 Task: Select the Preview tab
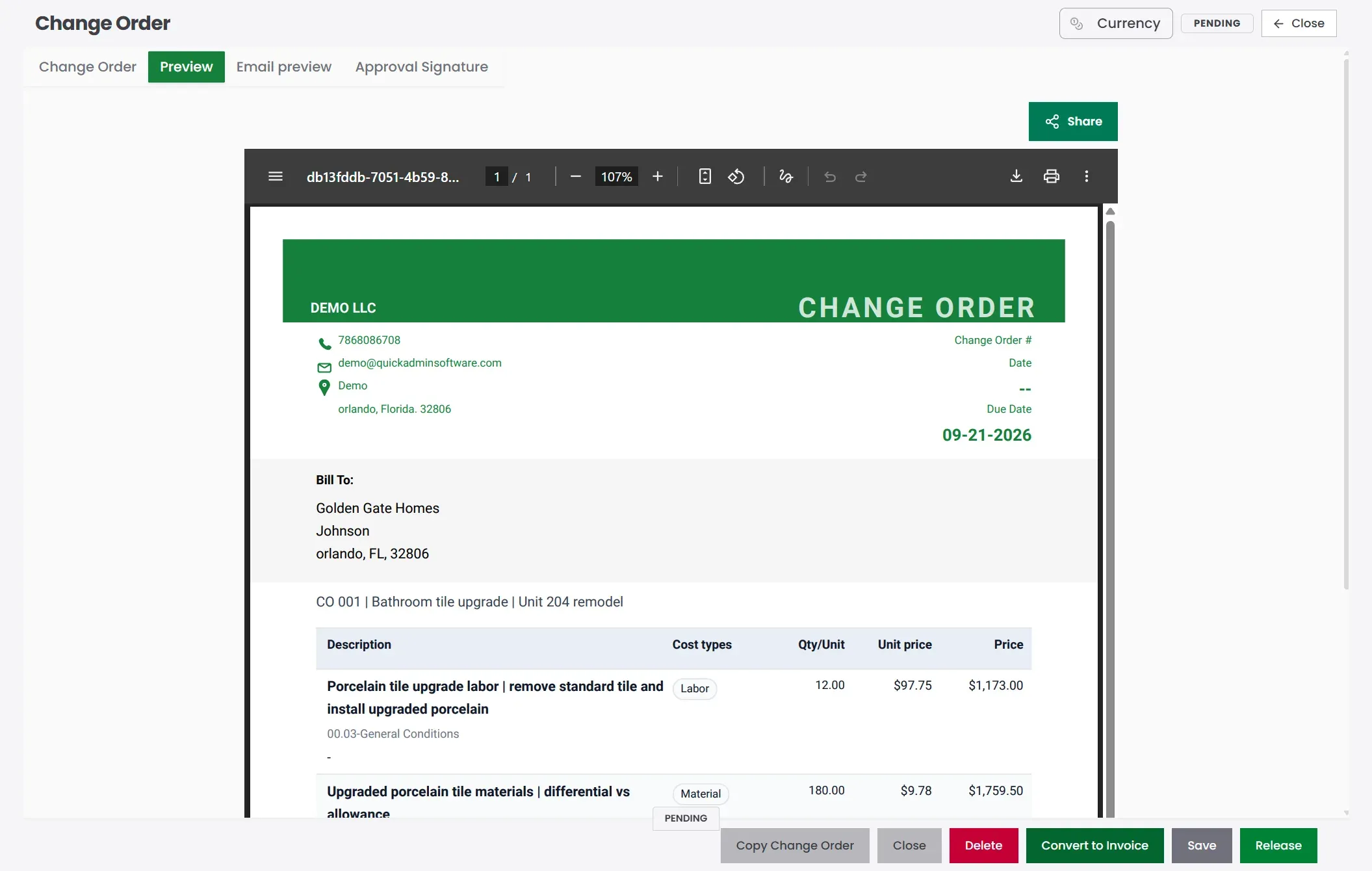pyautogui.click(x=187, y=67)
